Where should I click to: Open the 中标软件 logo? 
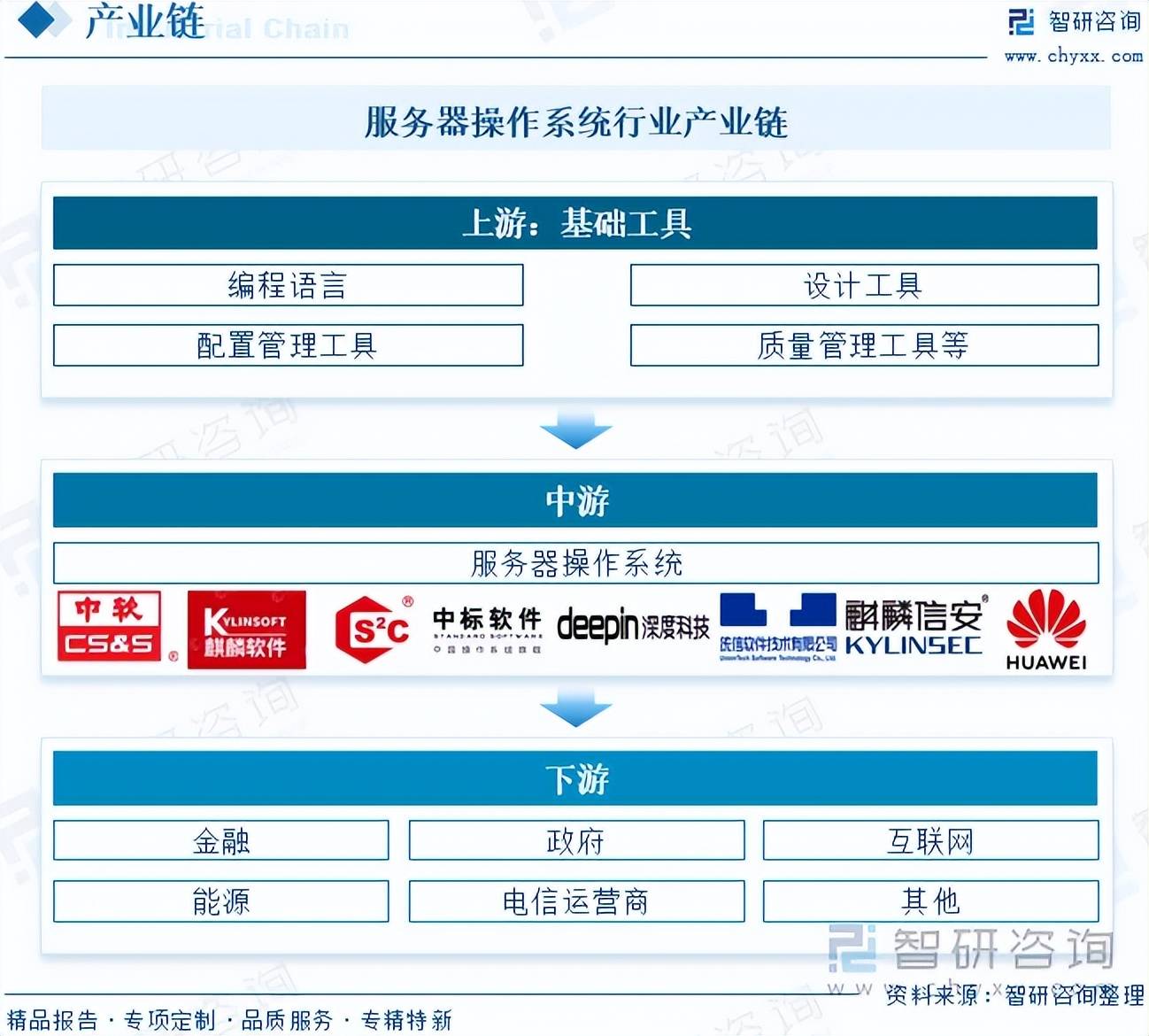pos(487,630)
